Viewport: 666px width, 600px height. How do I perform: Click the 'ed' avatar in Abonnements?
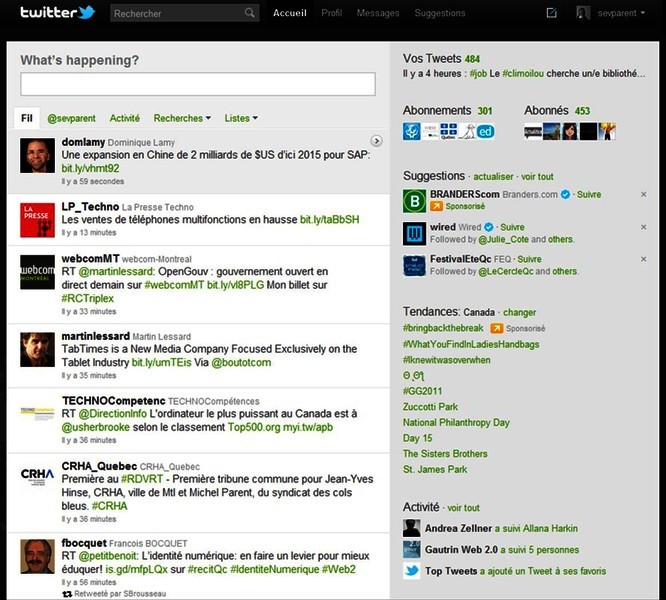pos(485,132)
